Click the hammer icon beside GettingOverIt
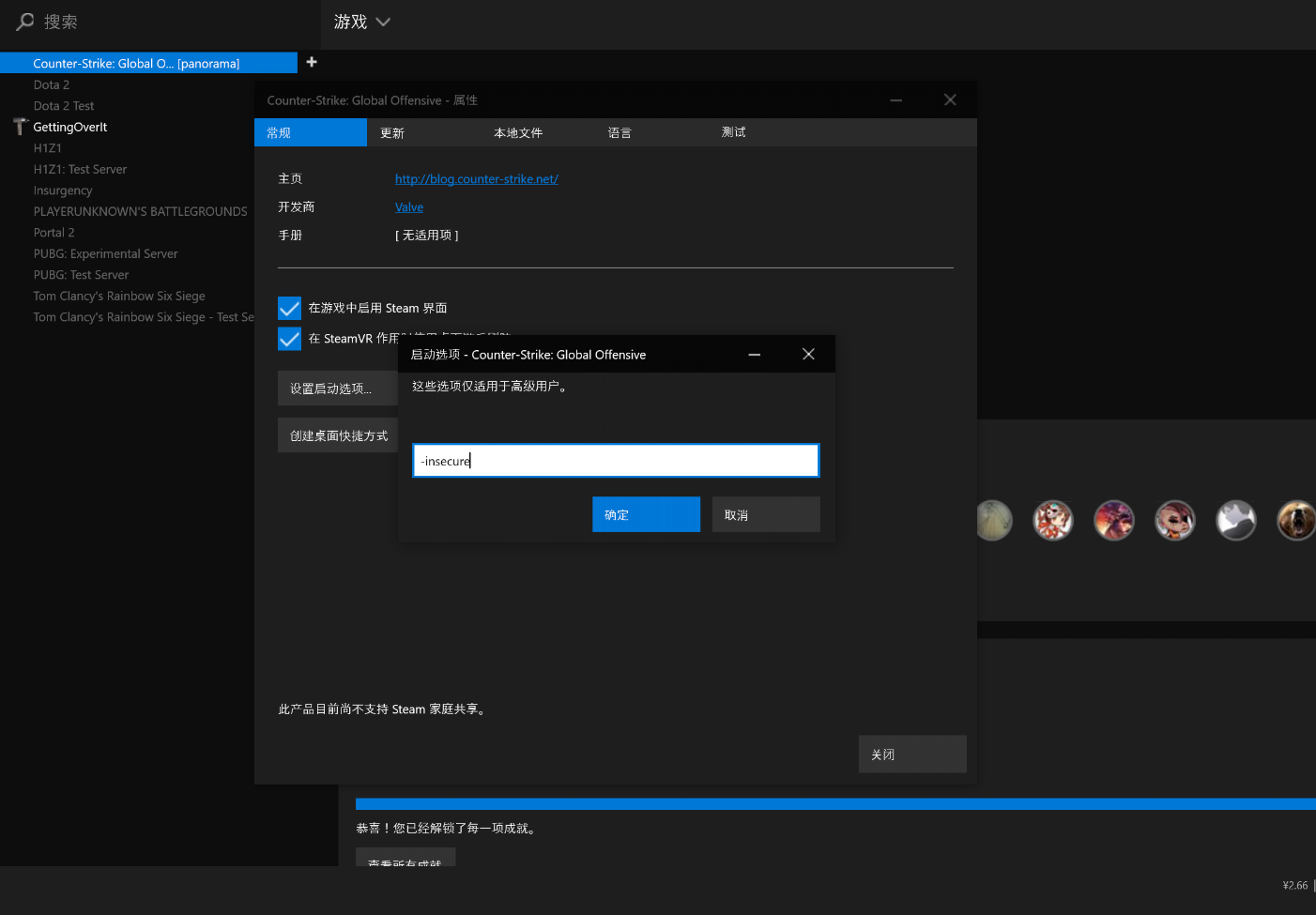 (x=20, y=127)
